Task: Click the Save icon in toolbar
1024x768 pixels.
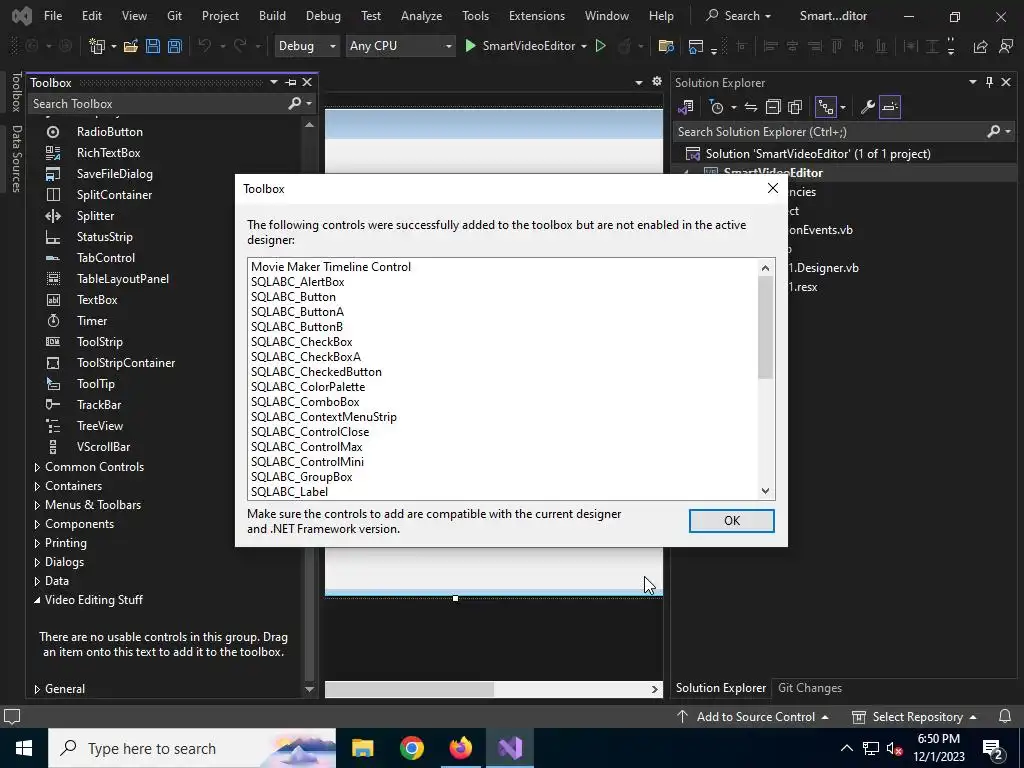Action: coord(153,46)
